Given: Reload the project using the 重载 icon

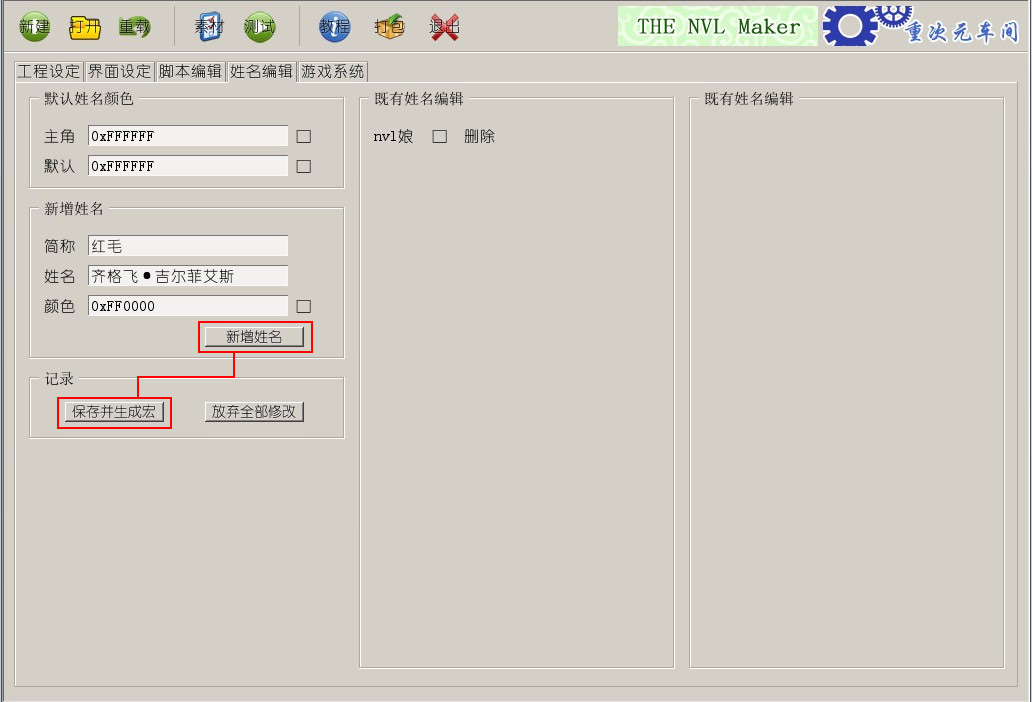Looking at the screenshot, I should click(x=135, y=27).
